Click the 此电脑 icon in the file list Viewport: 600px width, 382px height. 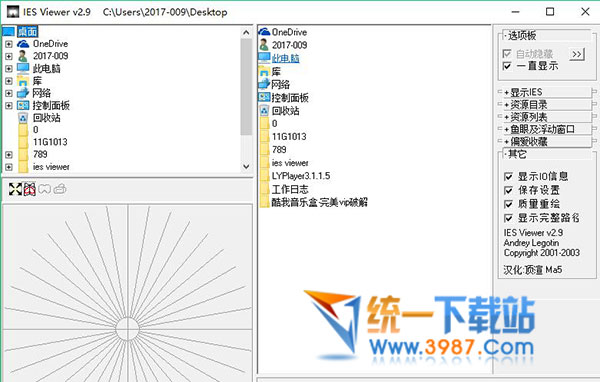264,58
